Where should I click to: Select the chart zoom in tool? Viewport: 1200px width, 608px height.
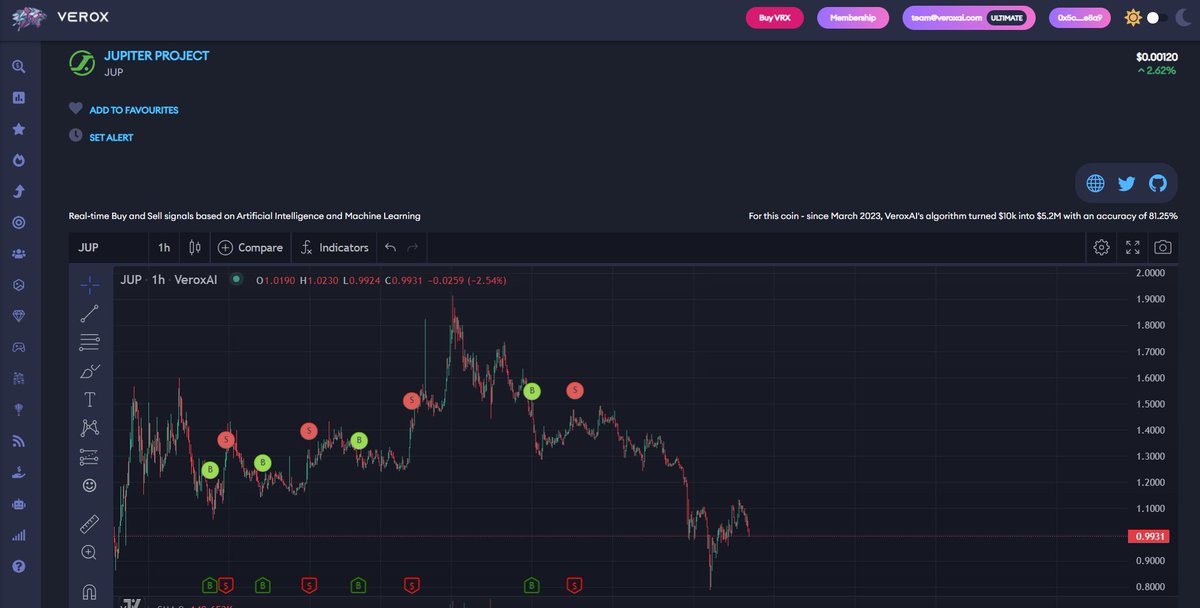[90, 552]
